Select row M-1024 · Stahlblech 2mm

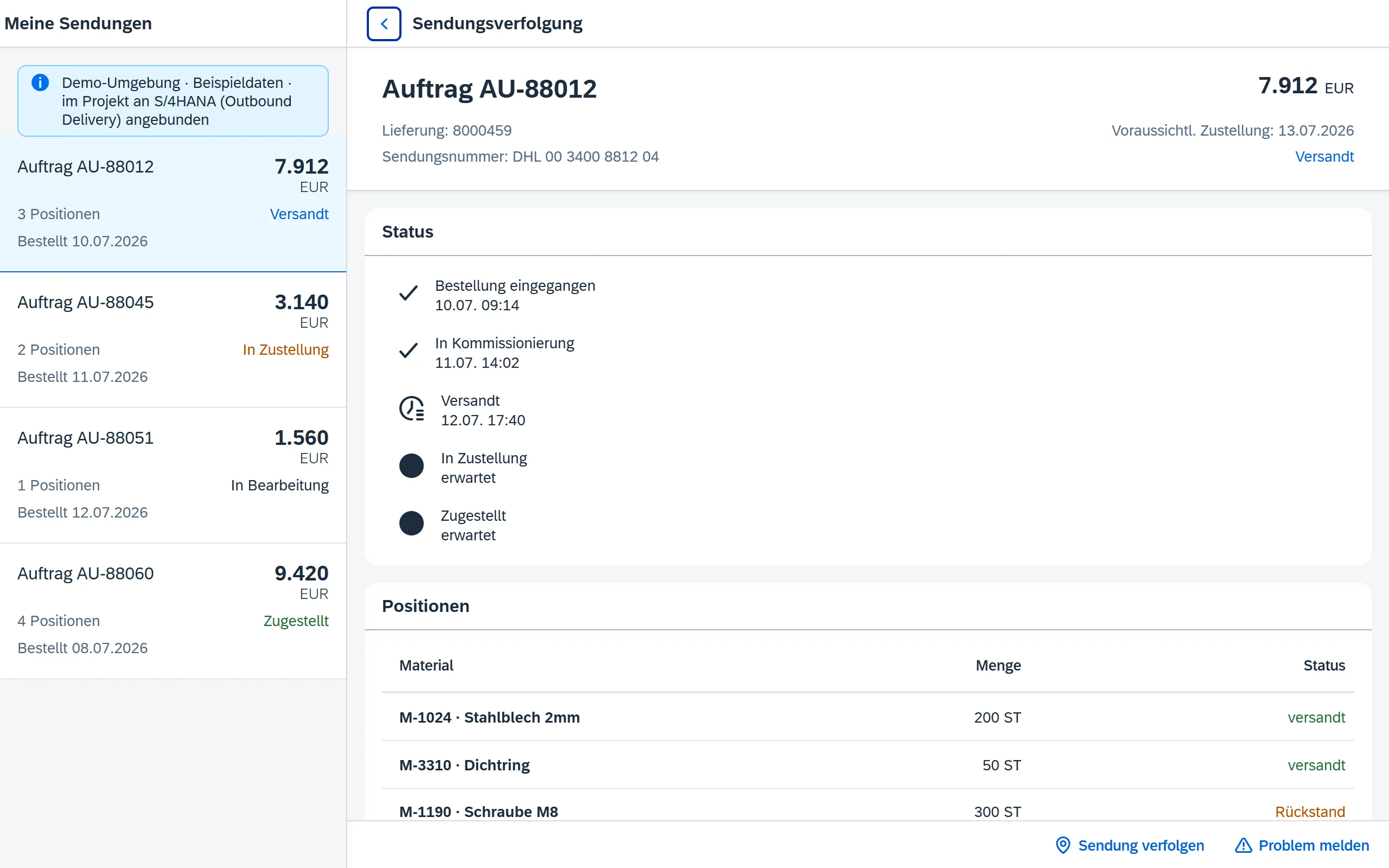tap(868, 717)
